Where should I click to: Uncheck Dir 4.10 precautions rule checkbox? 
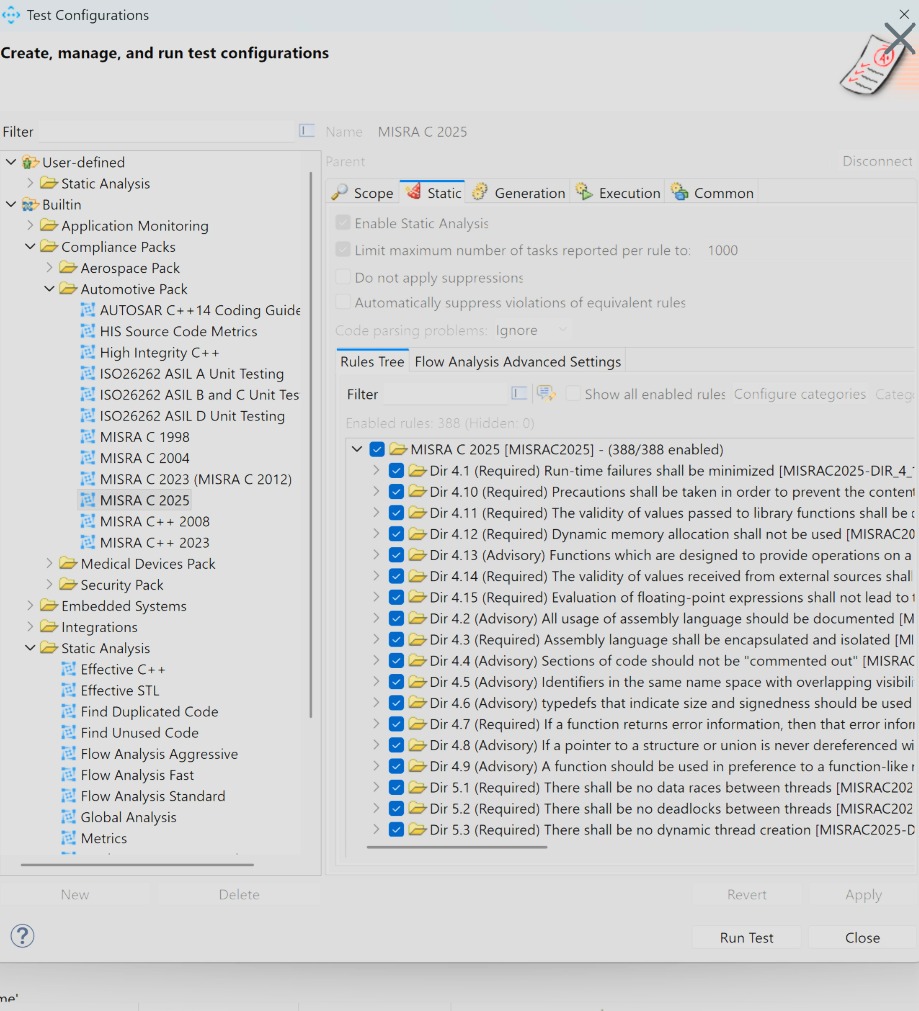pyautogui.click(x=397, y=491)
